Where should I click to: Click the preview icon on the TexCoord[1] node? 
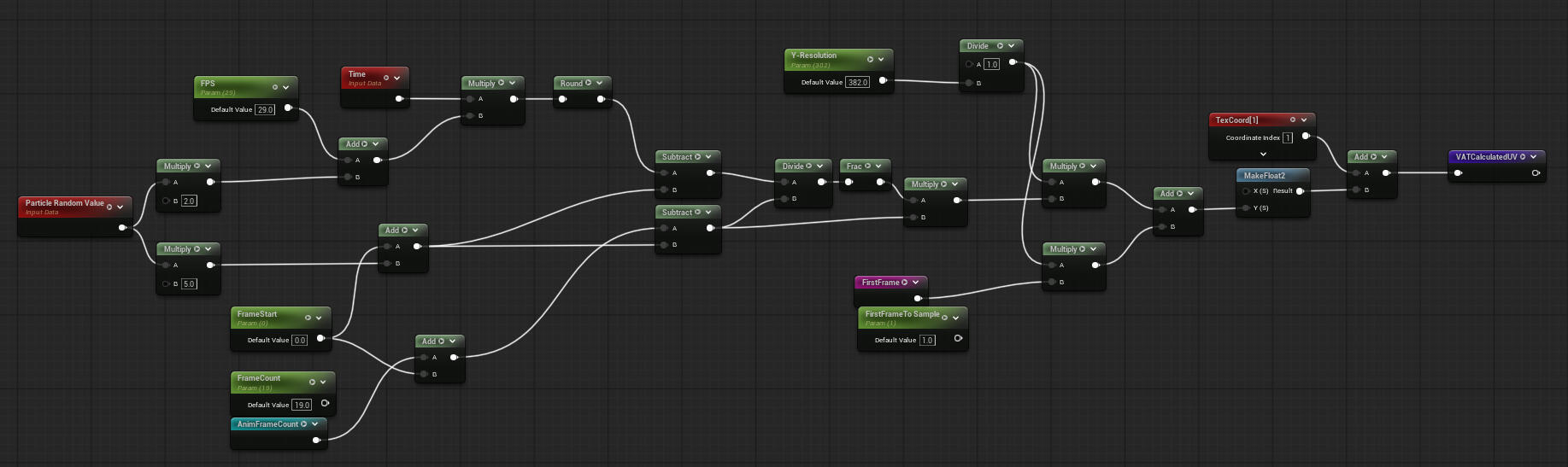coord(1292,120)
